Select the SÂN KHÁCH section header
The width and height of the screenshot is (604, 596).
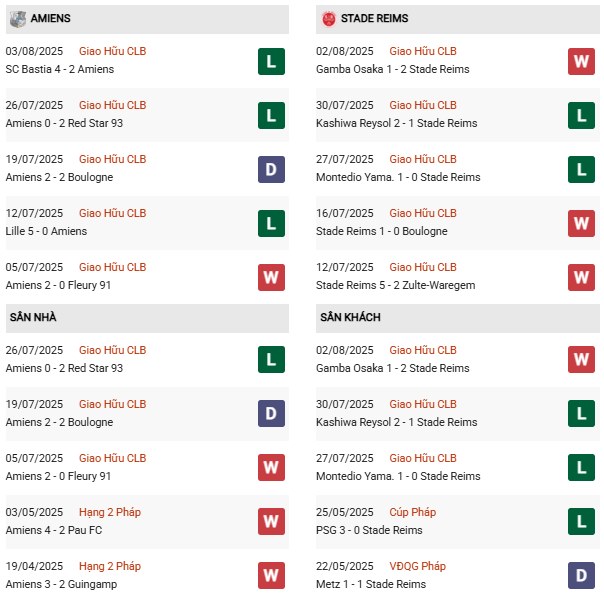(x=351, y=317)
